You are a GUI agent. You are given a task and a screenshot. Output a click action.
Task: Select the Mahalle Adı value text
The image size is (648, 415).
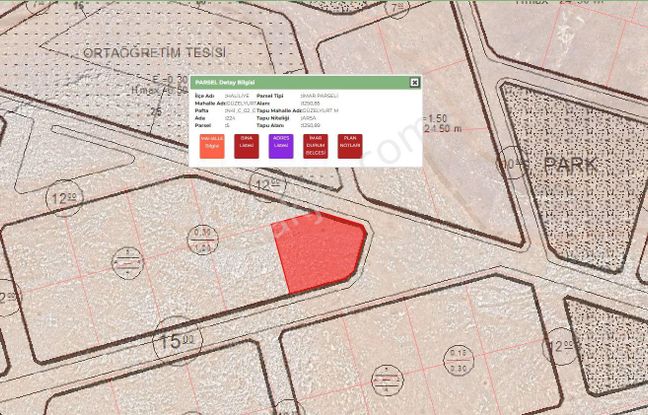click(x=238, y=103)
